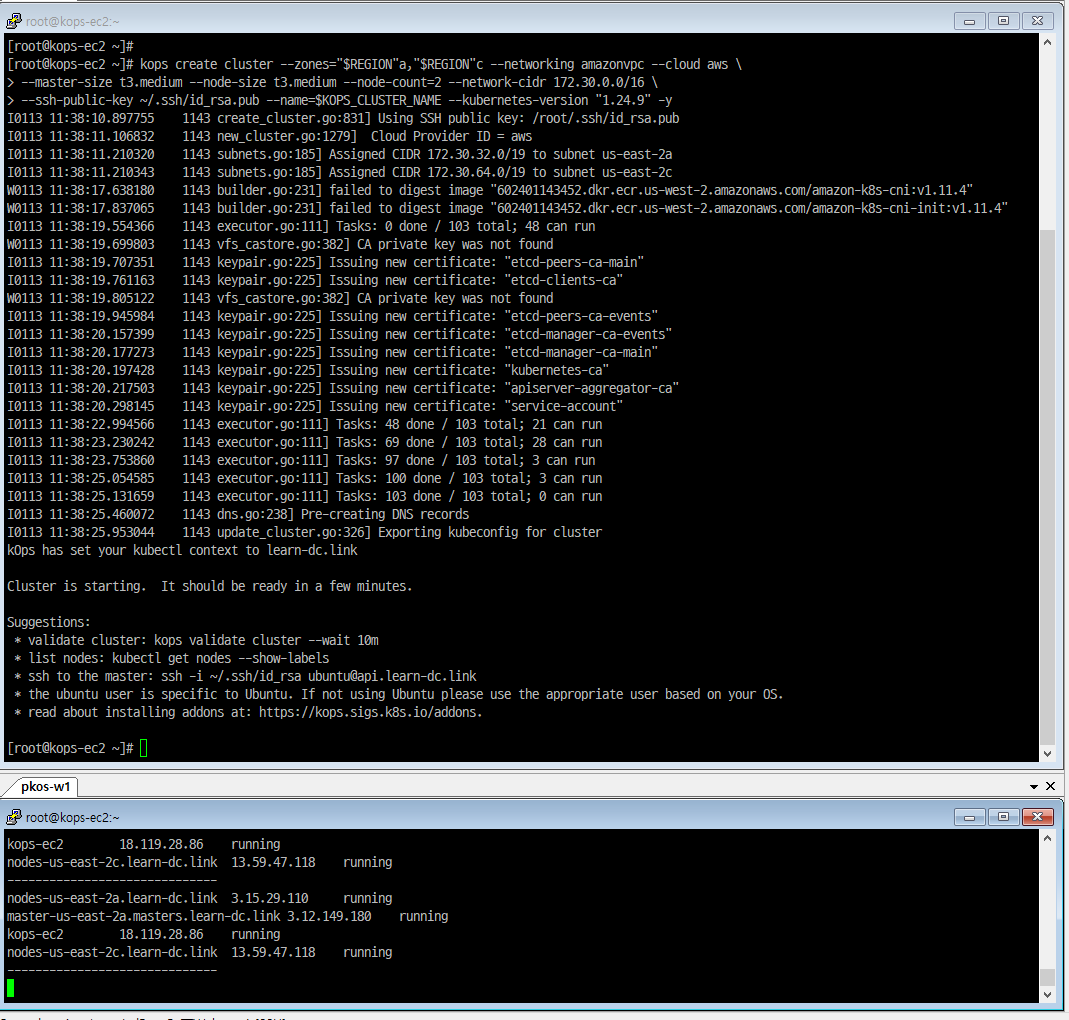
Task: Minimize the bottom PuTTY session window
Action: pos(967,816)
